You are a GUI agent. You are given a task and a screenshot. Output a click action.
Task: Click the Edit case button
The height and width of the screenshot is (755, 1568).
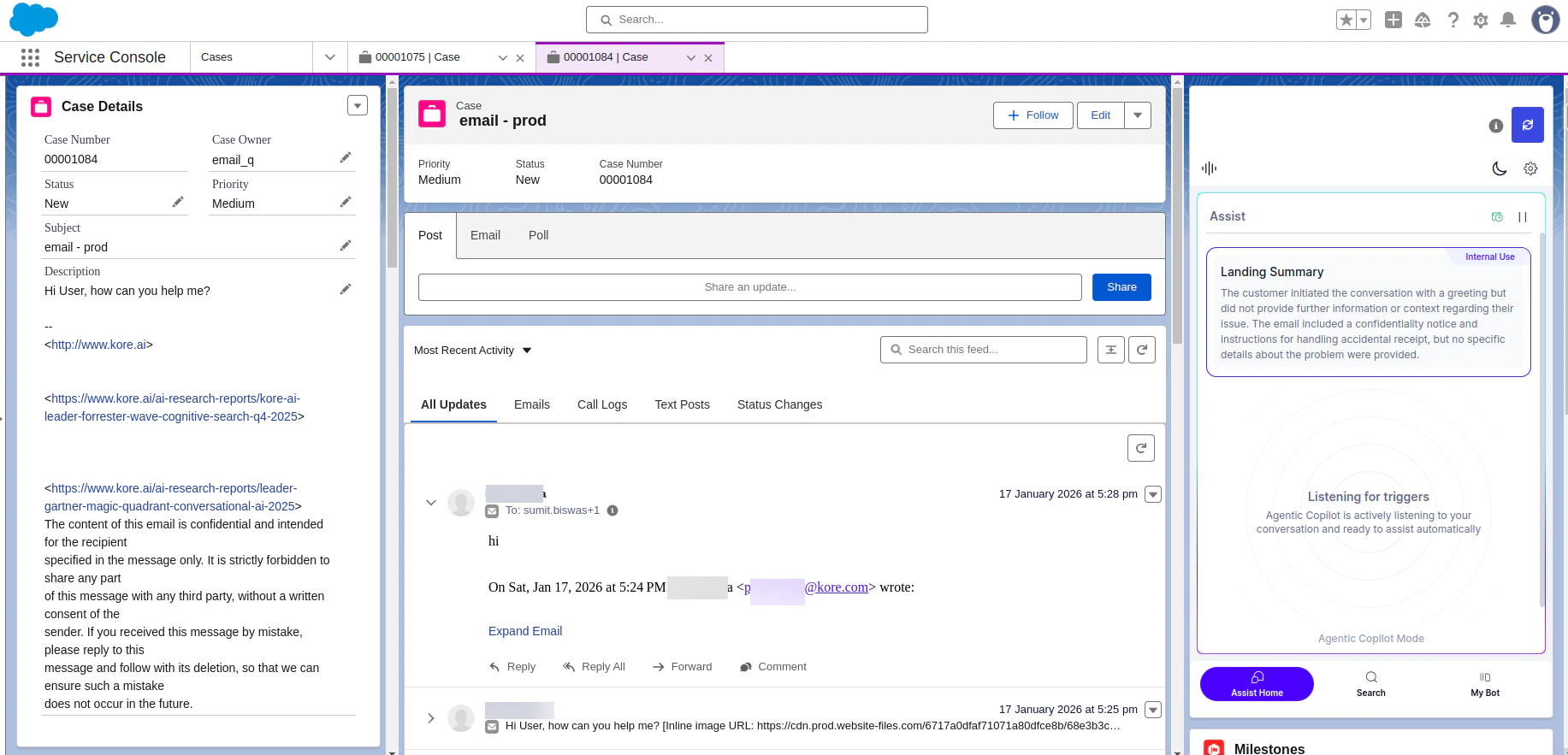click(1101, 115)
